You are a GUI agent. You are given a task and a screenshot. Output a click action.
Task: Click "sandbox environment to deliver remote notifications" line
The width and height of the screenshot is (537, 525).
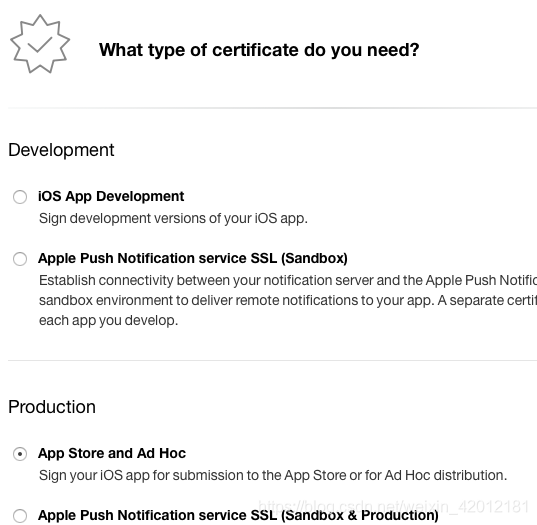288,300
